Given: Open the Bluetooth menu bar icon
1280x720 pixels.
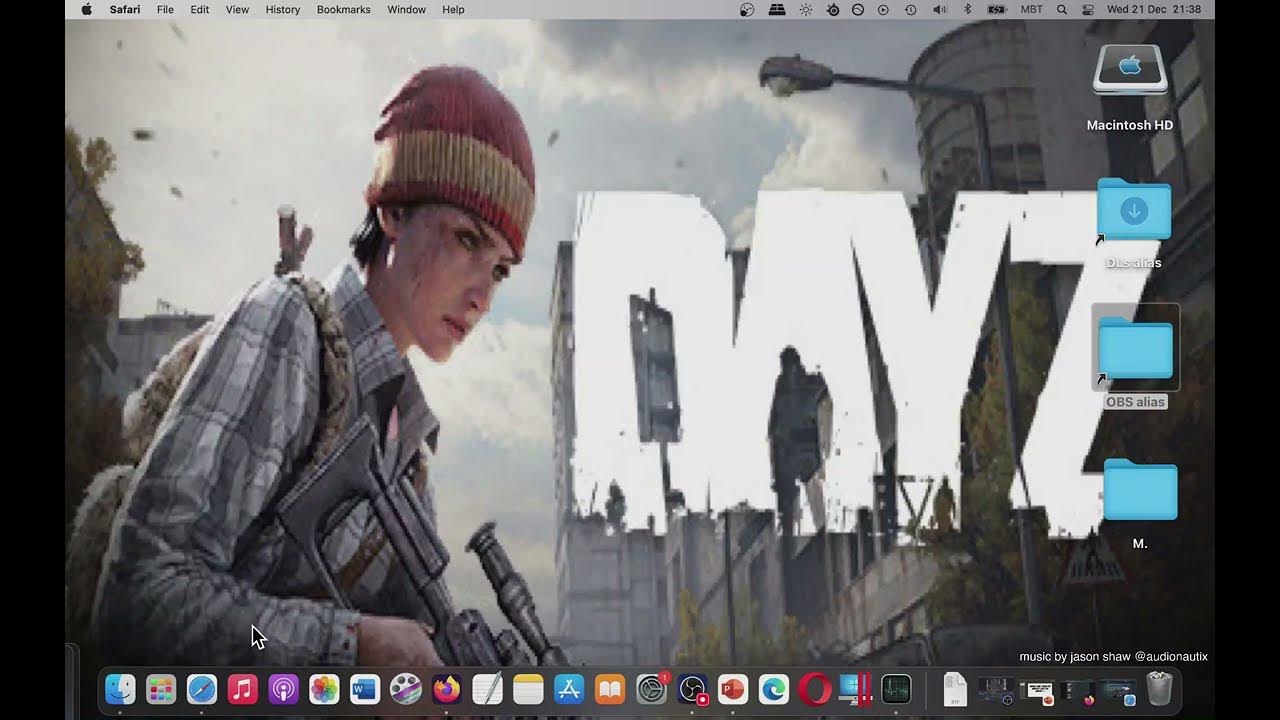Looking at the screenshot, I should tap(967, 9).
